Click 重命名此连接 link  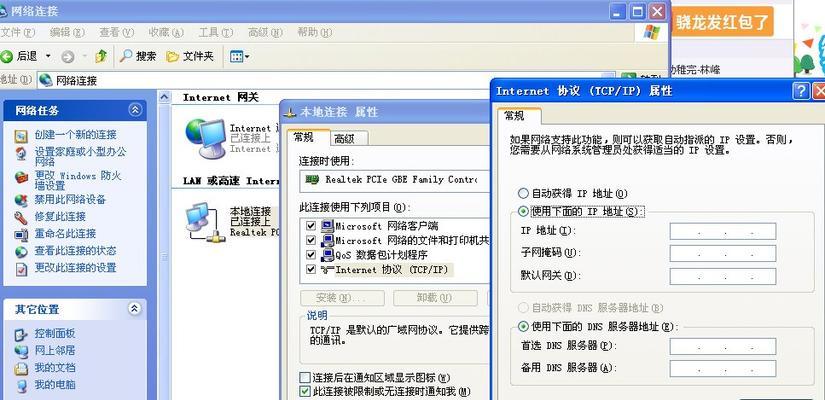coord(65,233)
